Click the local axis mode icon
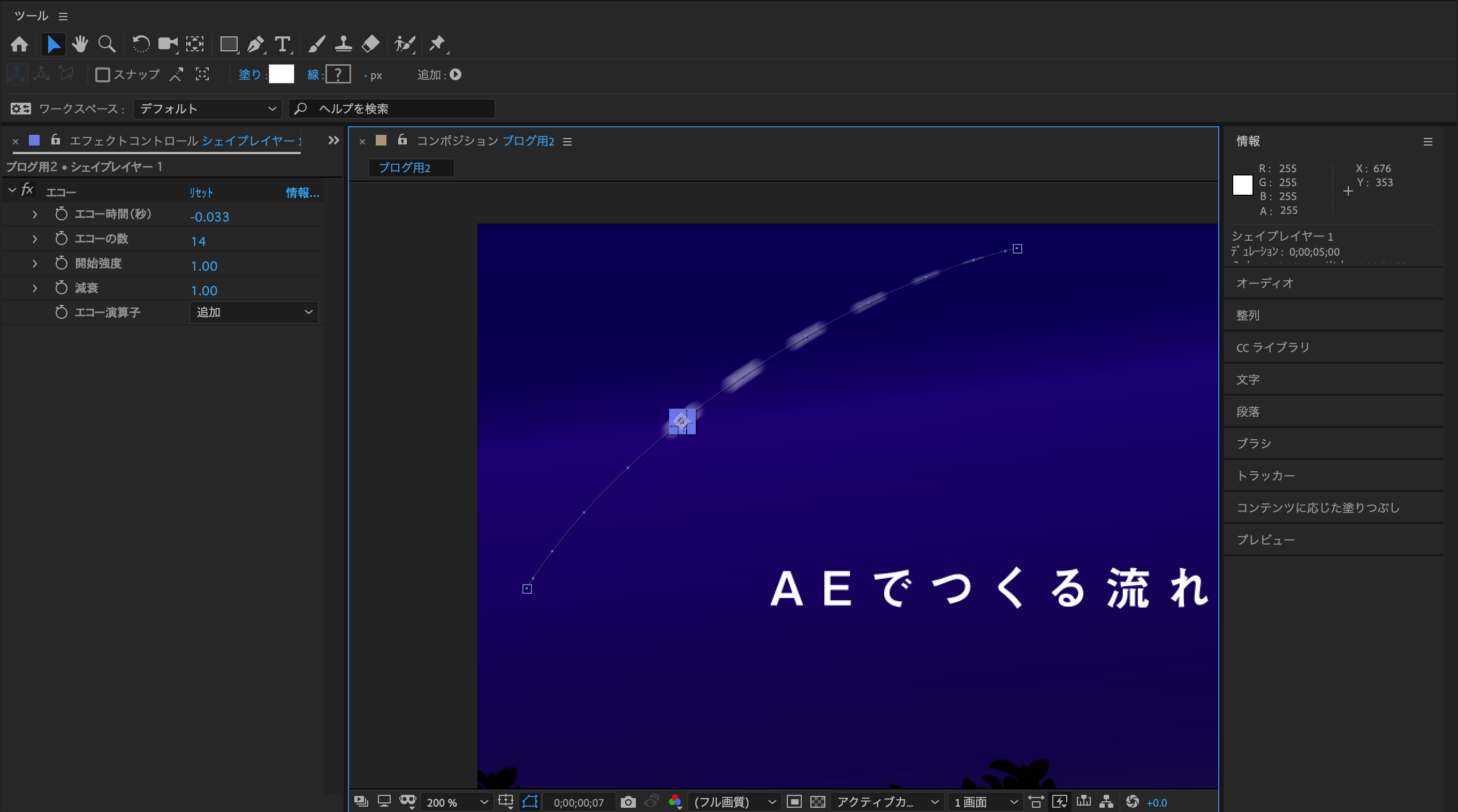Image resolution: width=1458 pixels, height=812 pixels. pyautogui.click(x=17, y=74)
